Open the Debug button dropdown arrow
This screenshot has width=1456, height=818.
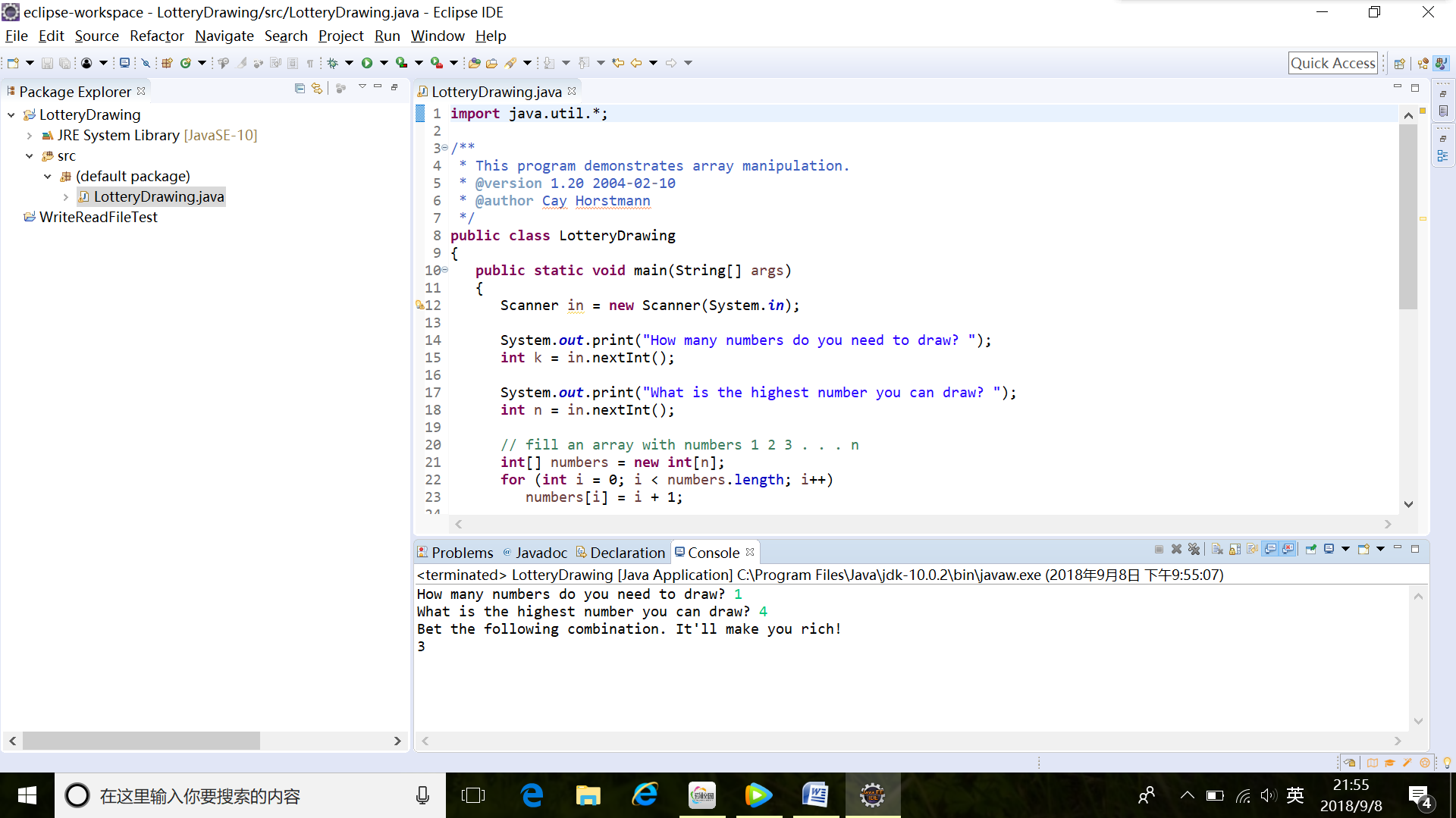[349, 63]
